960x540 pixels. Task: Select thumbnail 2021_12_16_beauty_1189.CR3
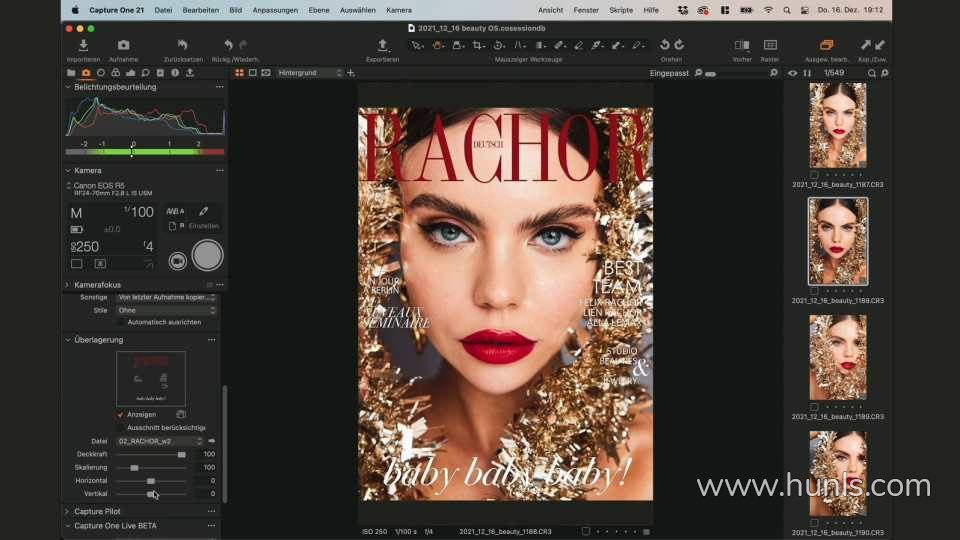pos(838,359)
